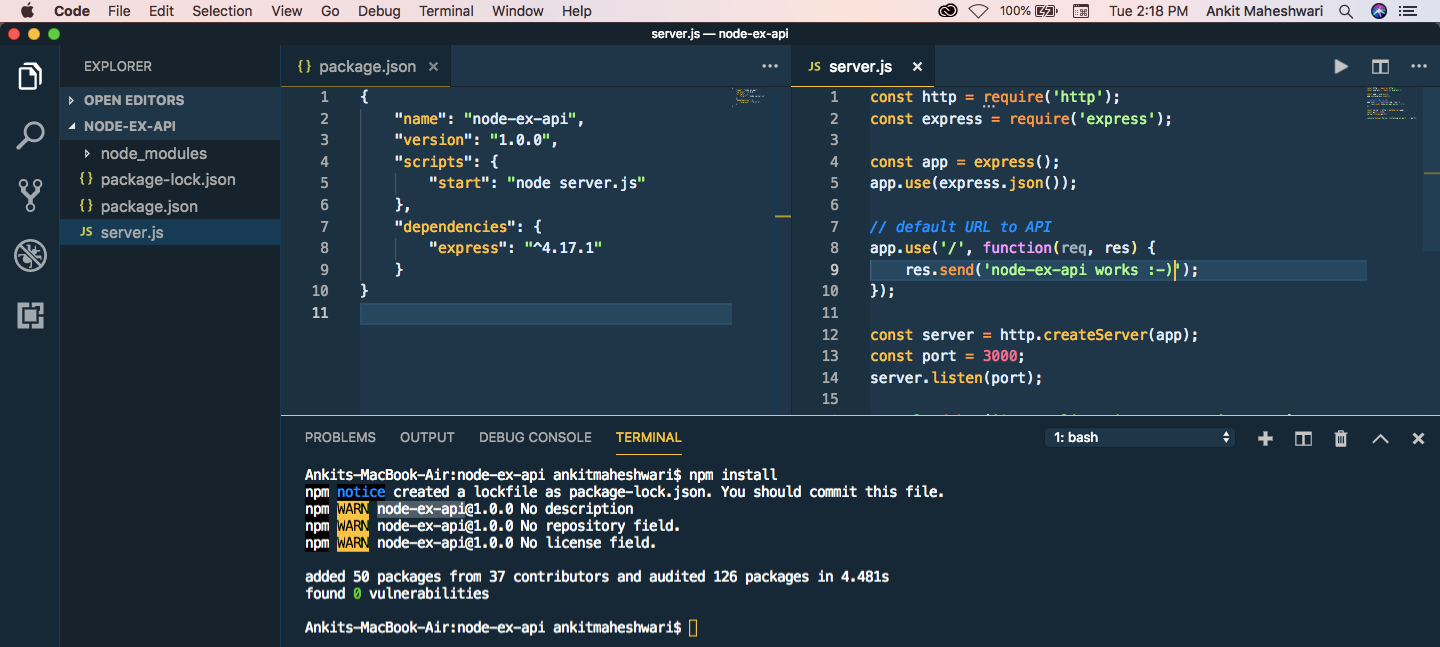
Task: Switch to the Output panel tab
Action: [x=427, y=438]
